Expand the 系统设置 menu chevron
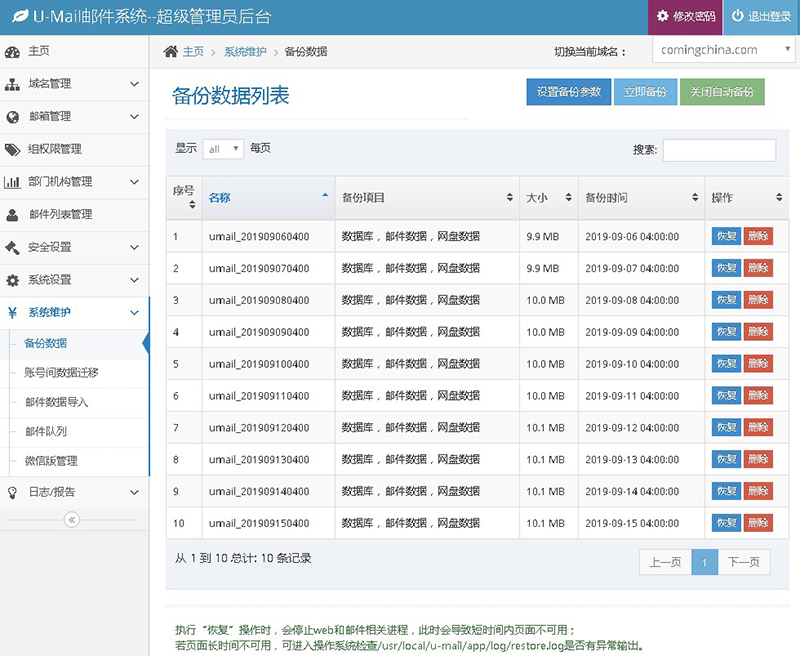 134,280
